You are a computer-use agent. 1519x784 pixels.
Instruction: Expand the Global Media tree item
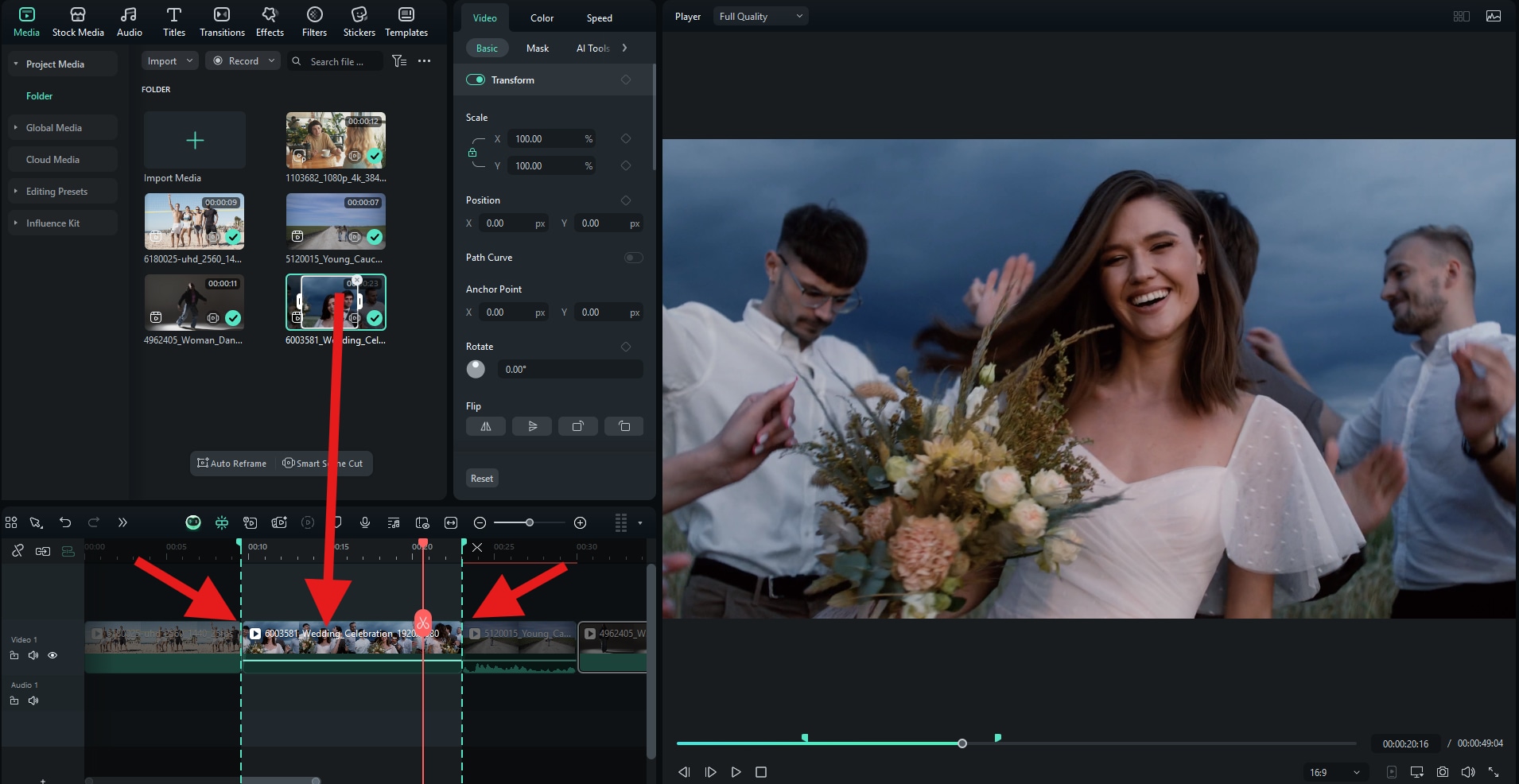(15, 127)
